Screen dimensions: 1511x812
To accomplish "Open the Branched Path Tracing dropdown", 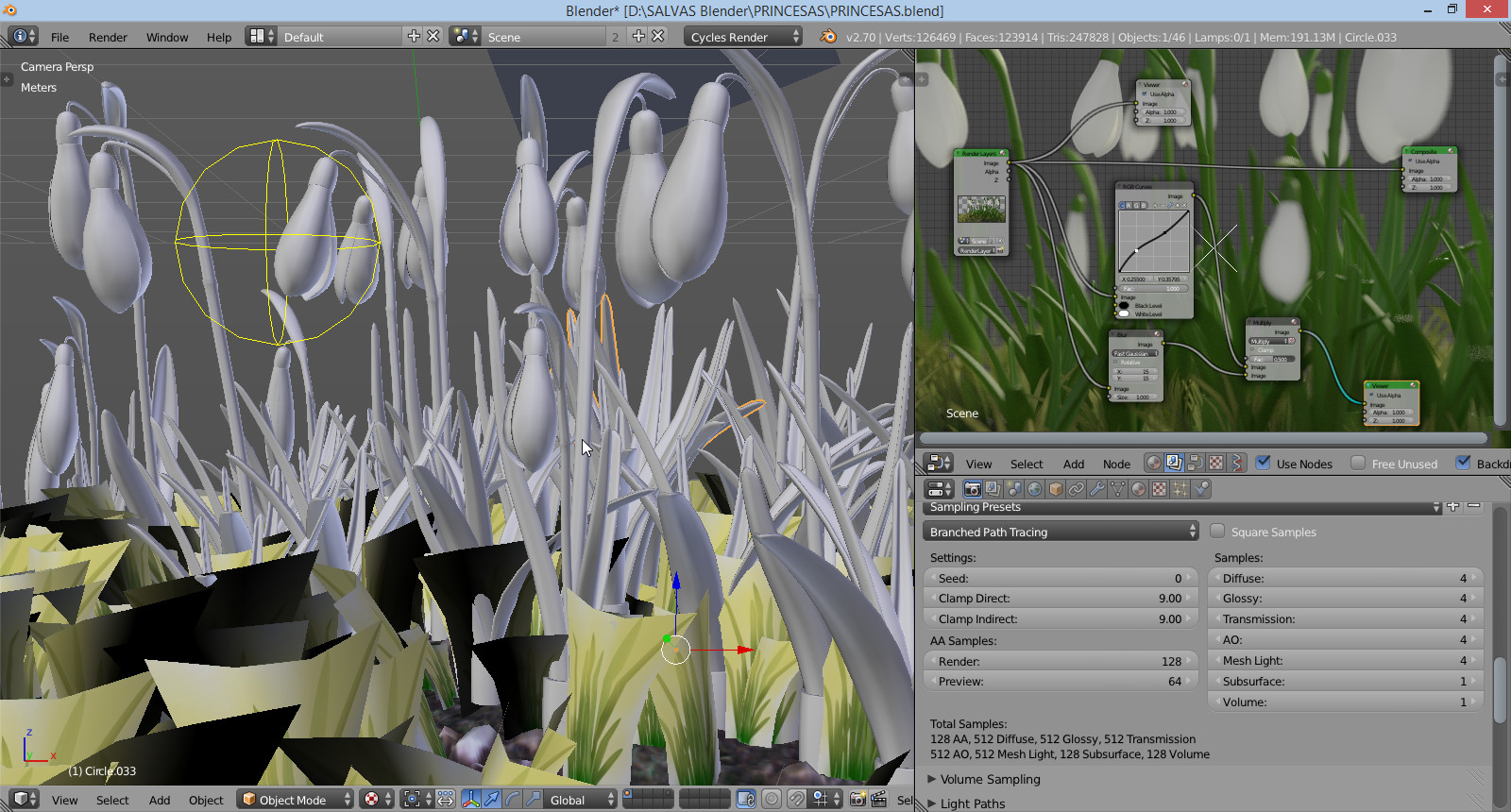I will pos(1060,532).
